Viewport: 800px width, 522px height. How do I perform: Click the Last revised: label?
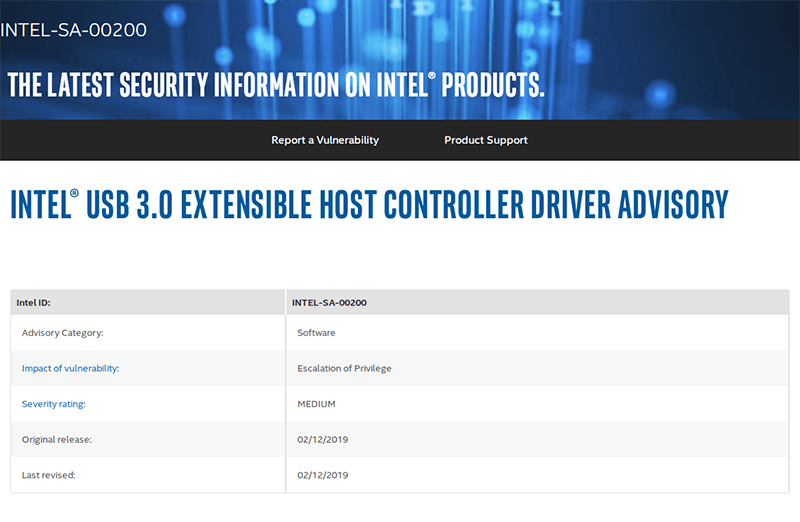(x=48, y=475)
